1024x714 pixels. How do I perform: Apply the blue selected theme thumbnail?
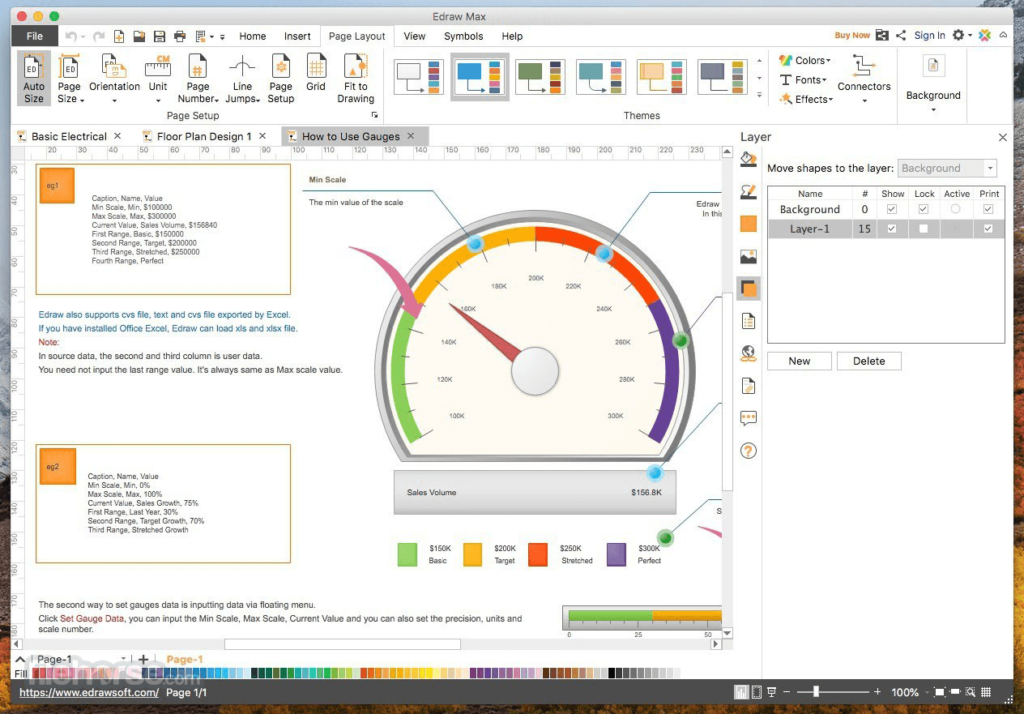479,76
